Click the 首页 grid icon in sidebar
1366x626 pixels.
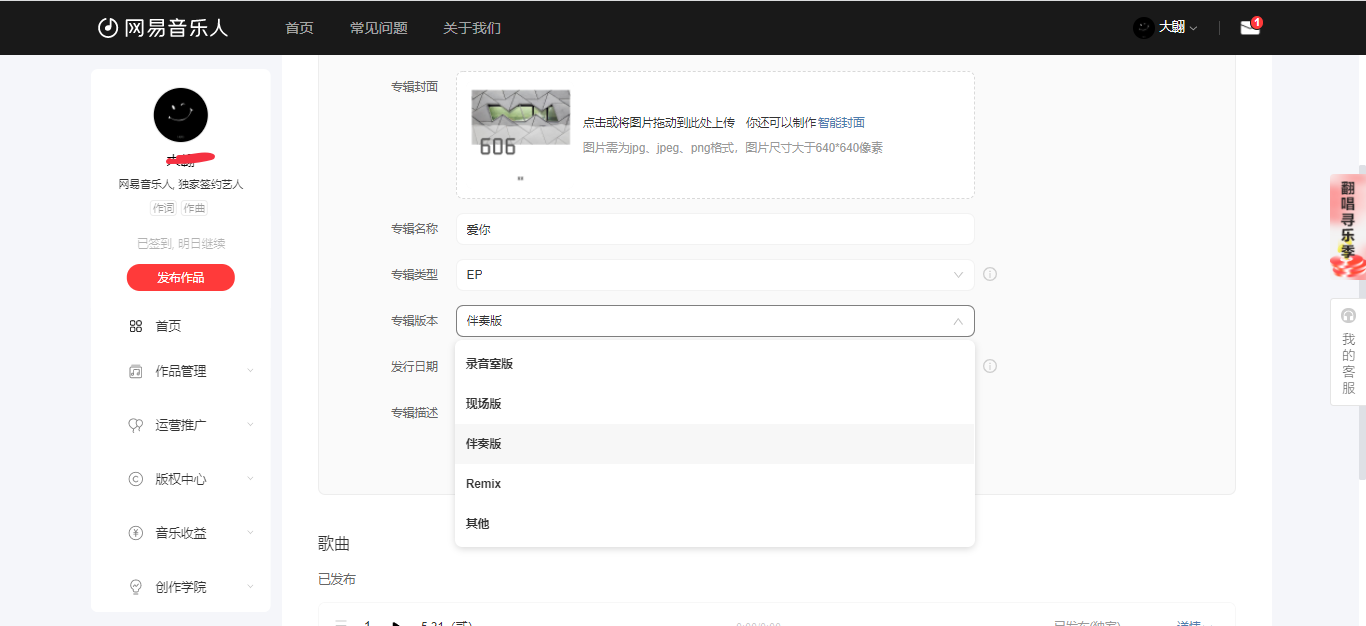point(136,326)
